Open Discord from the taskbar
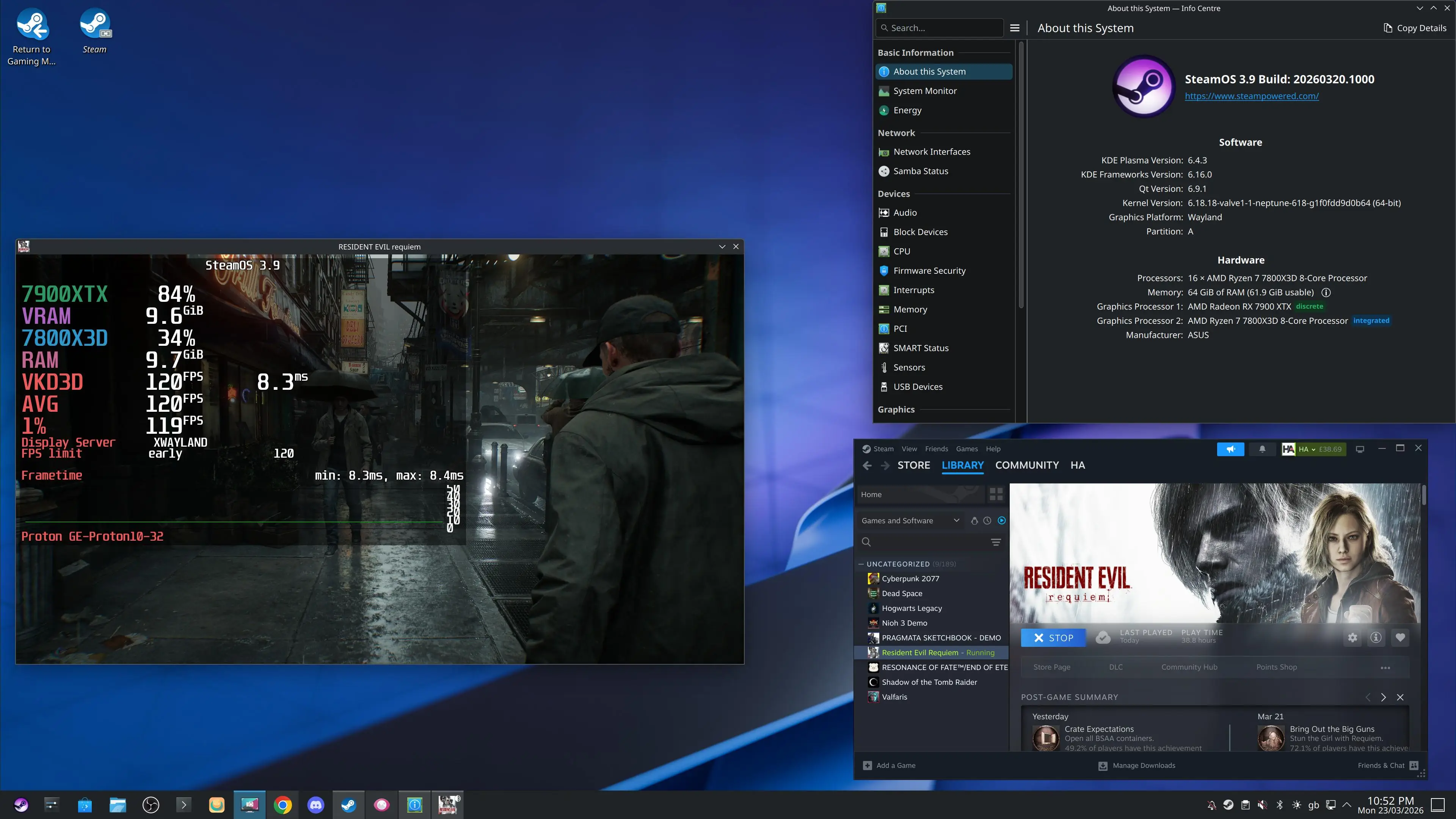 pos(315,805)
